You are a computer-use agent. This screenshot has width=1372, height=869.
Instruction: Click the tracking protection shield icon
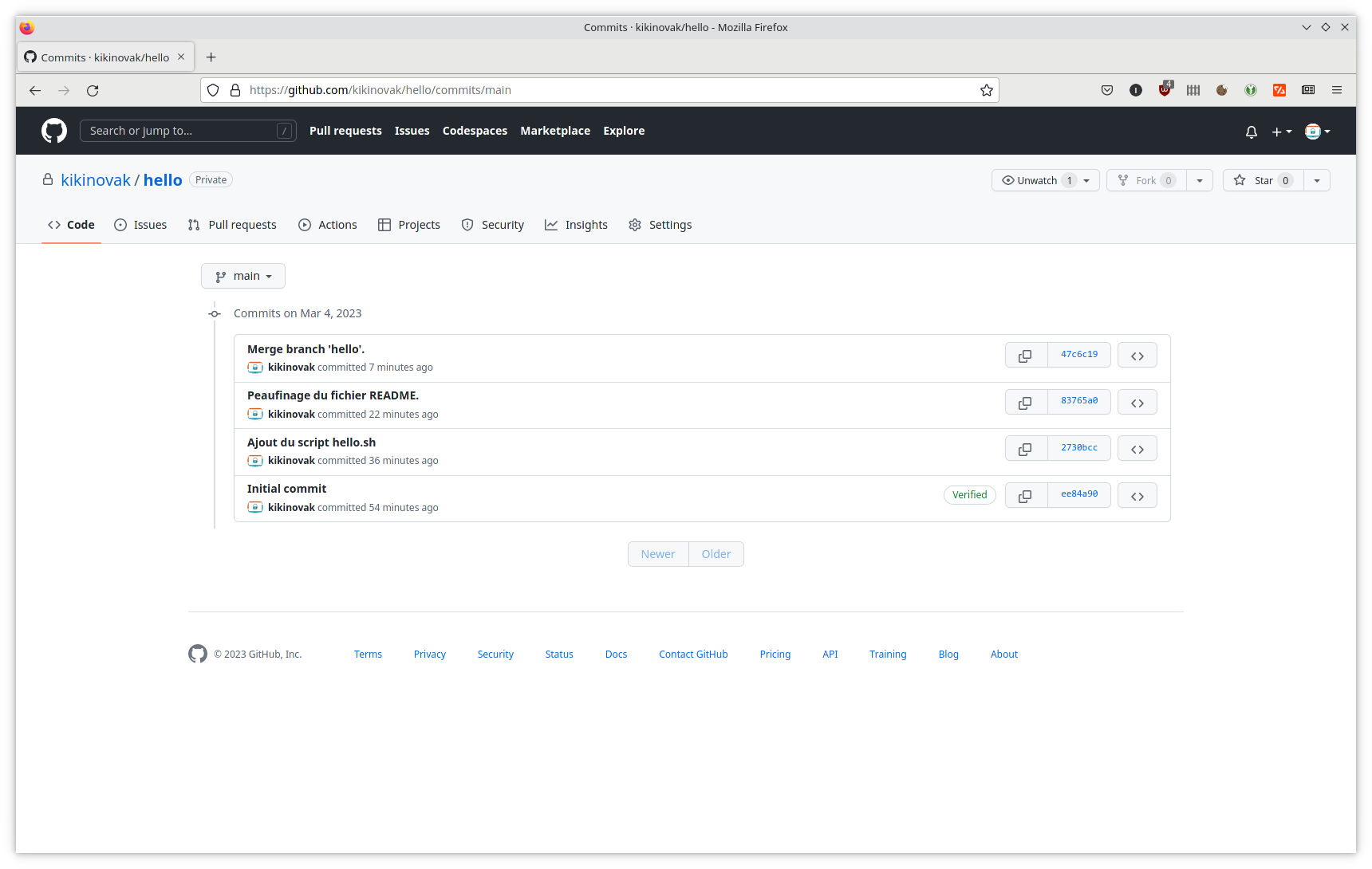point(213,90)
